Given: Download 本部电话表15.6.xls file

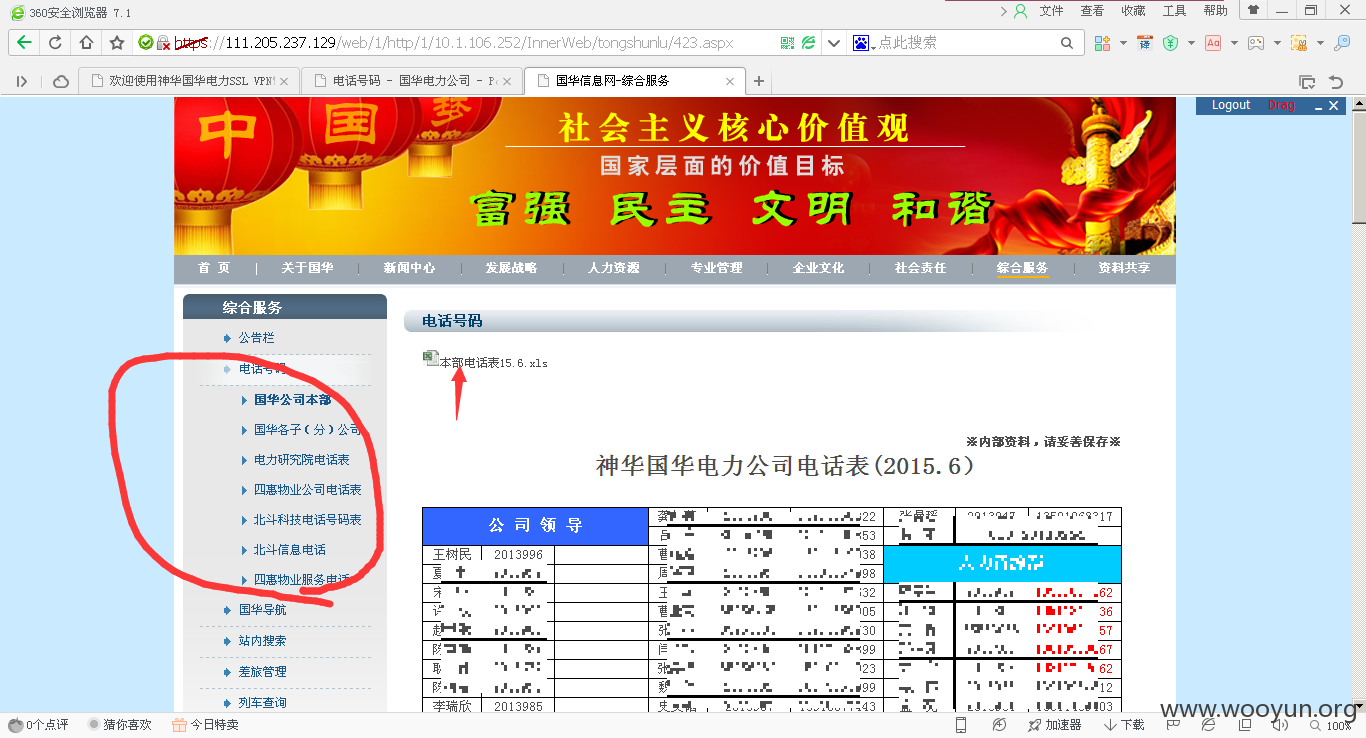Looking at the screenshot, I should tap(494, 363).
